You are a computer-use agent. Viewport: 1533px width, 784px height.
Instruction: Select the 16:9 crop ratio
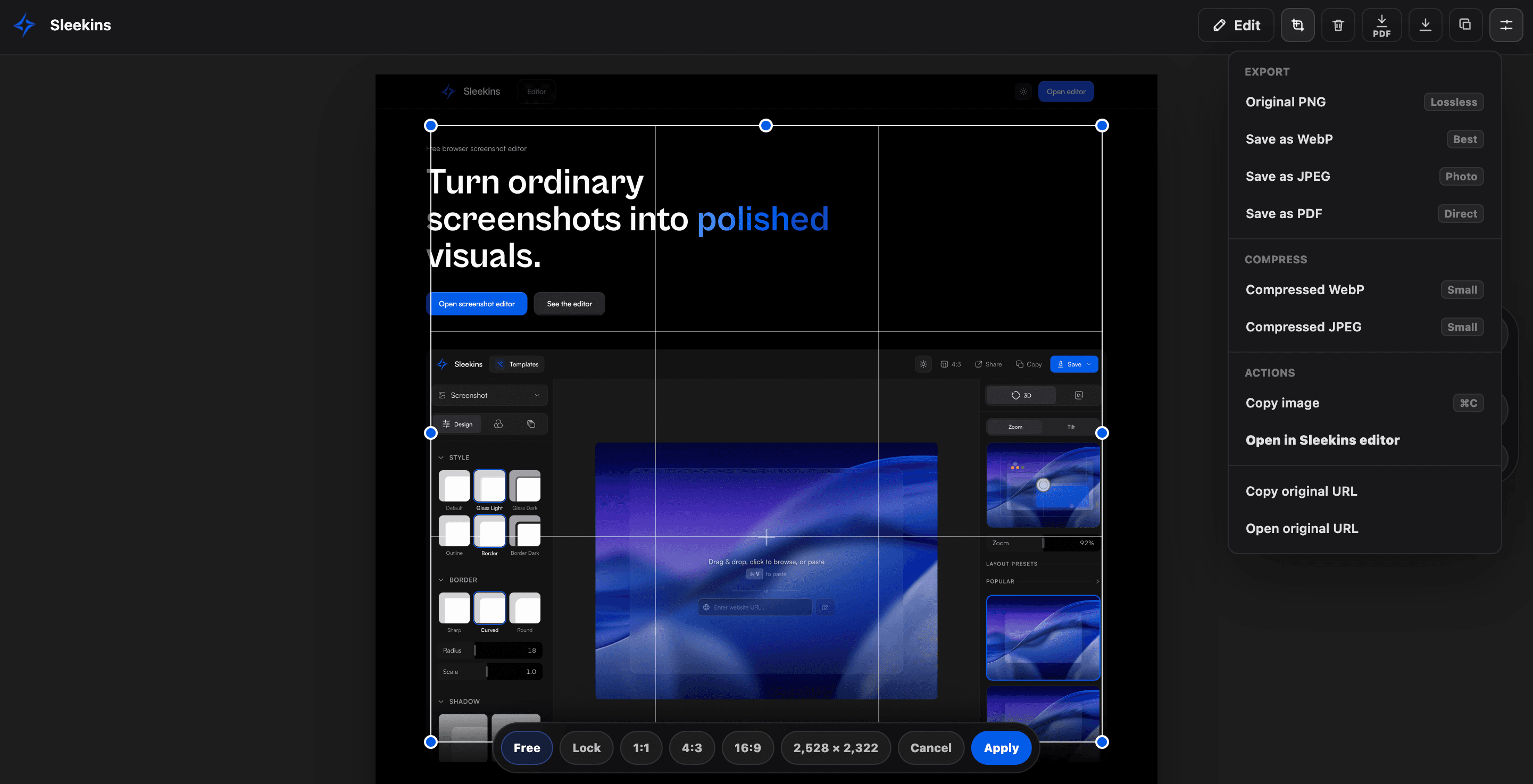(x=747, y=748)
